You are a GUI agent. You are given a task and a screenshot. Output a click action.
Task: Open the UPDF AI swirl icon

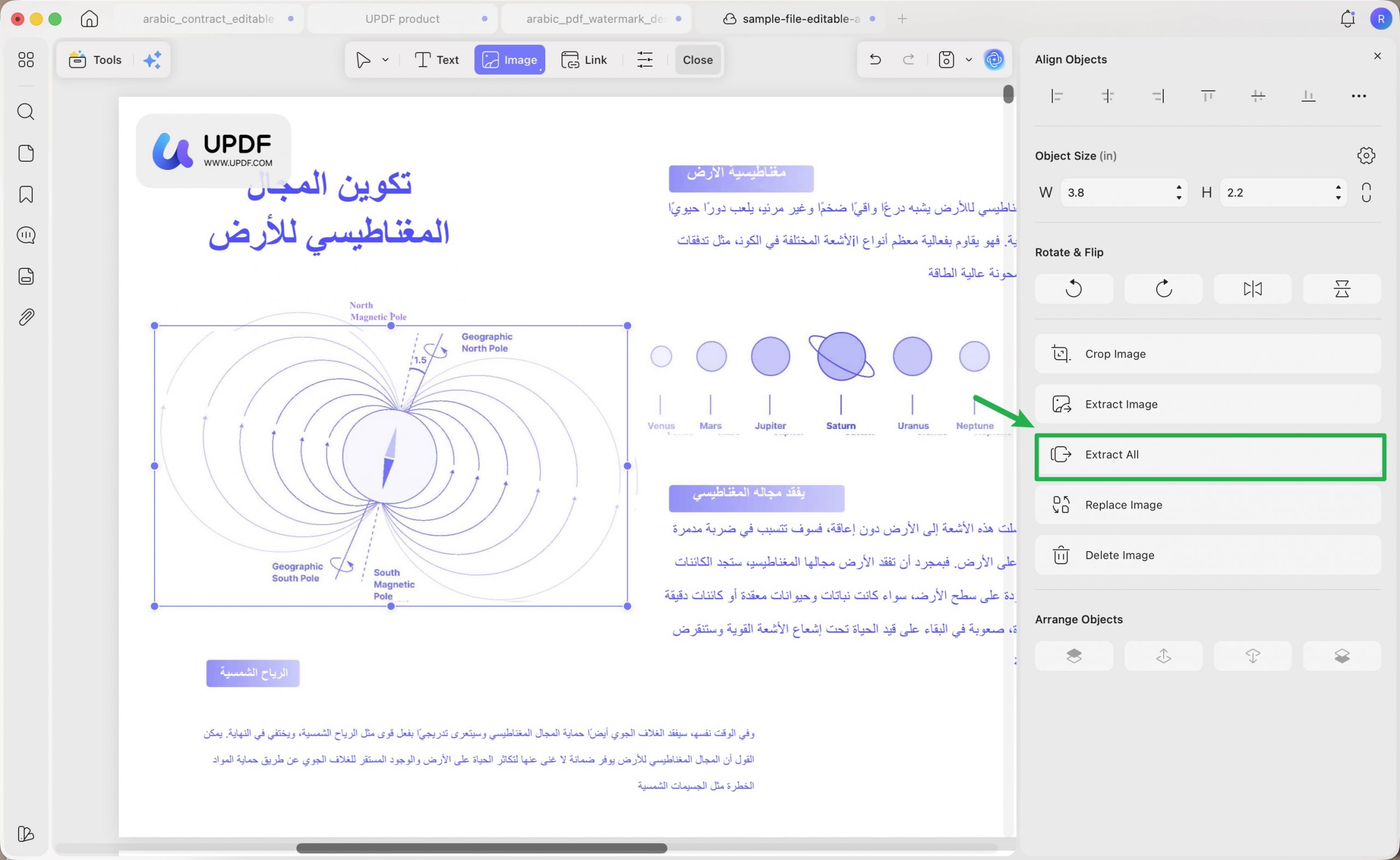pos(994,59)
